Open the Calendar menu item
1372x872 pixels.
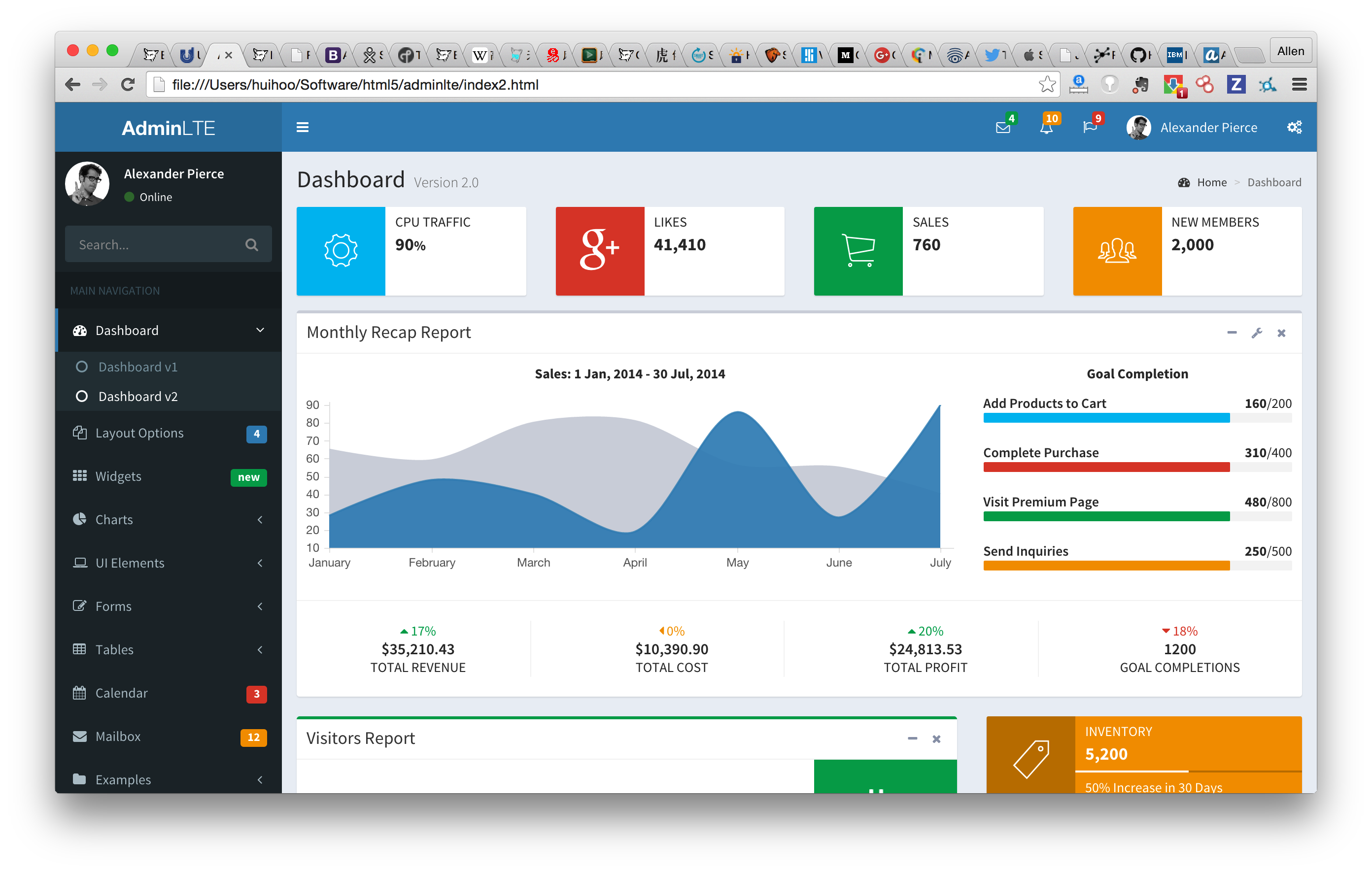[121, 693]
